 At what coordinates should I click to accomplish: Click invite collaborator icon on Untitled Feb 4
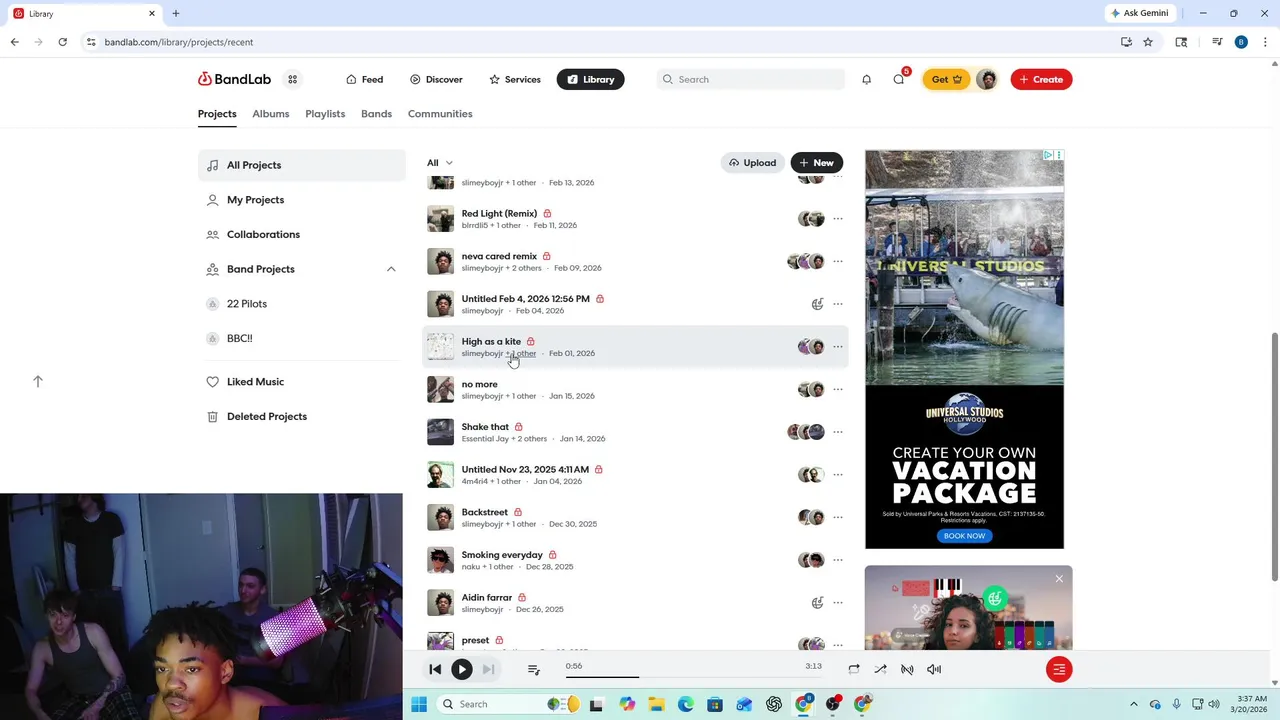click(x=817, y=304)
